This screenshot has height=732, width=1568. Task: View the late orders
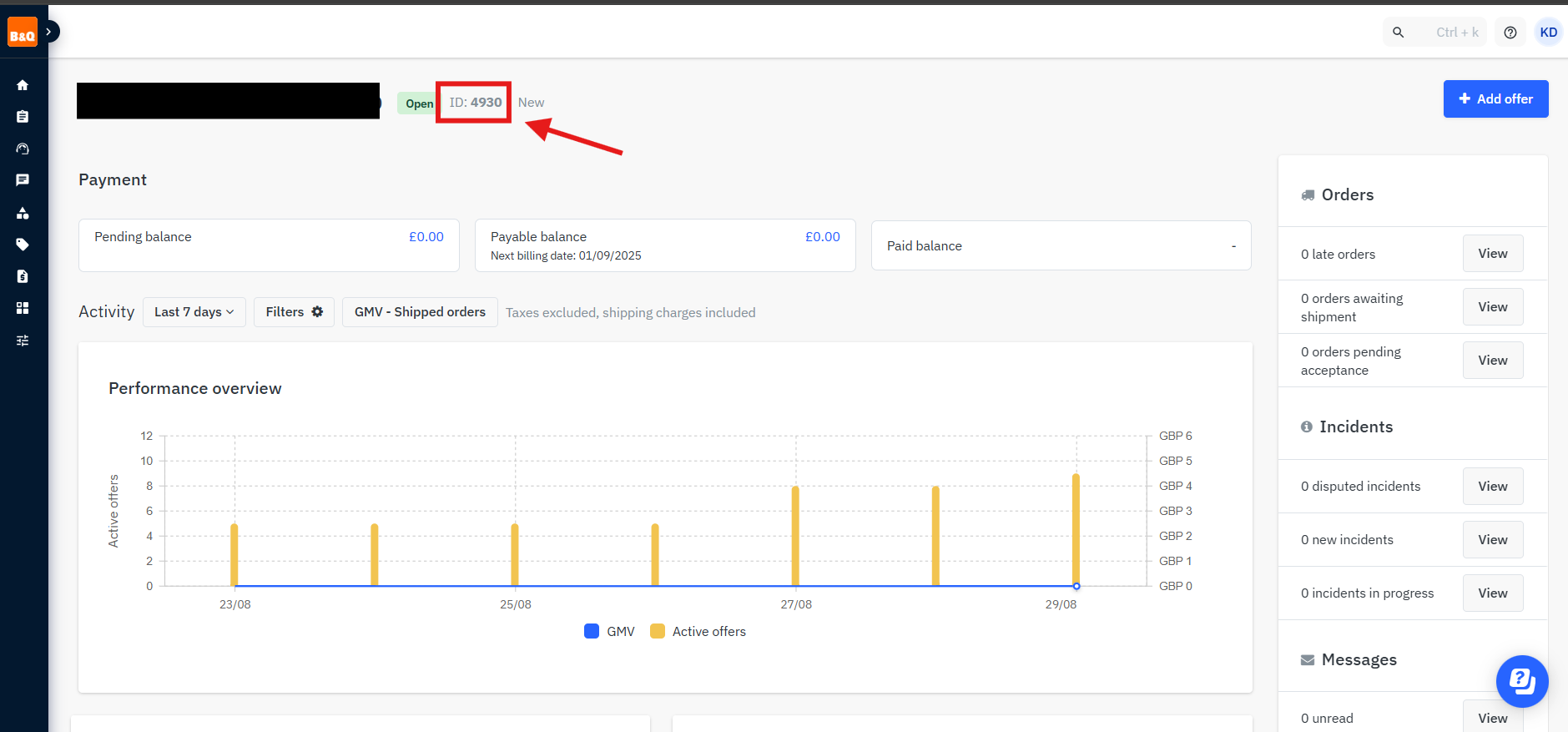(1492, 254)
